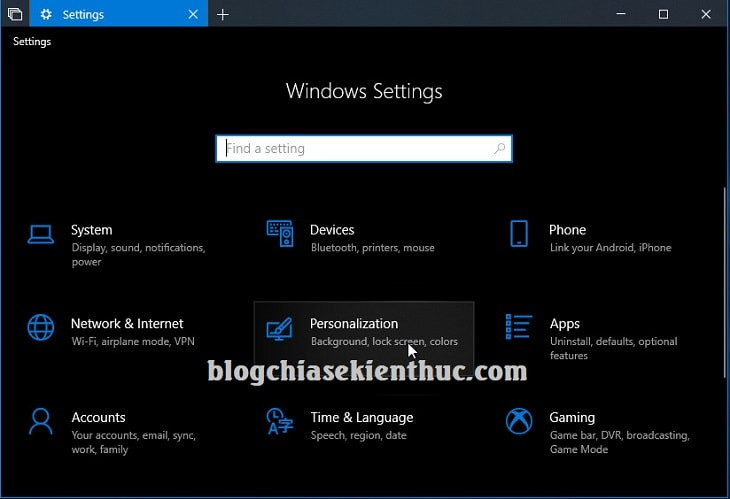
Task: Open the Gaming Xbox icon
Action: pos(519,421)
